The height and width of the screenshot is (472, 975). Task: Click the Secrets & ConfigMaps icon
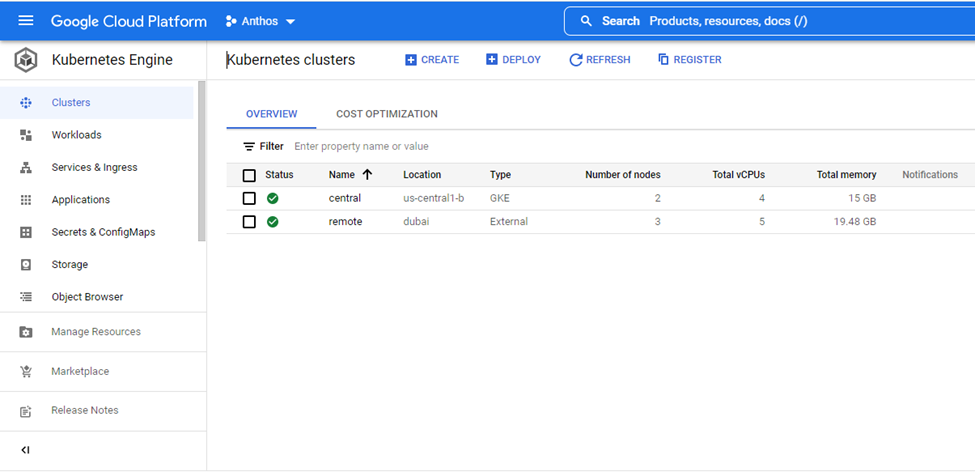(x=26, y=232)
